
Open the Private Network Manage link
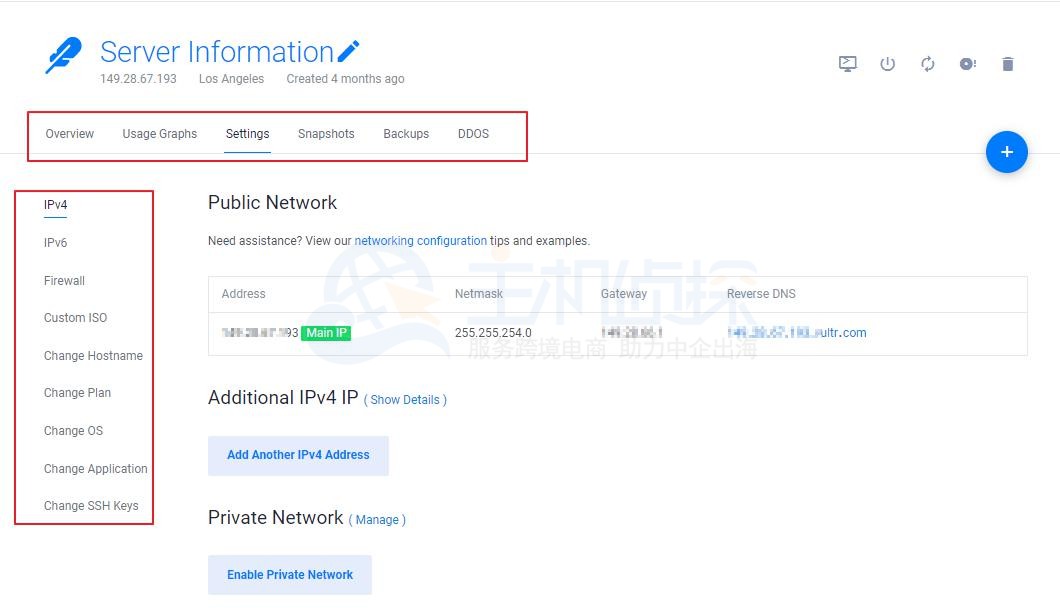tap(377, 520)
